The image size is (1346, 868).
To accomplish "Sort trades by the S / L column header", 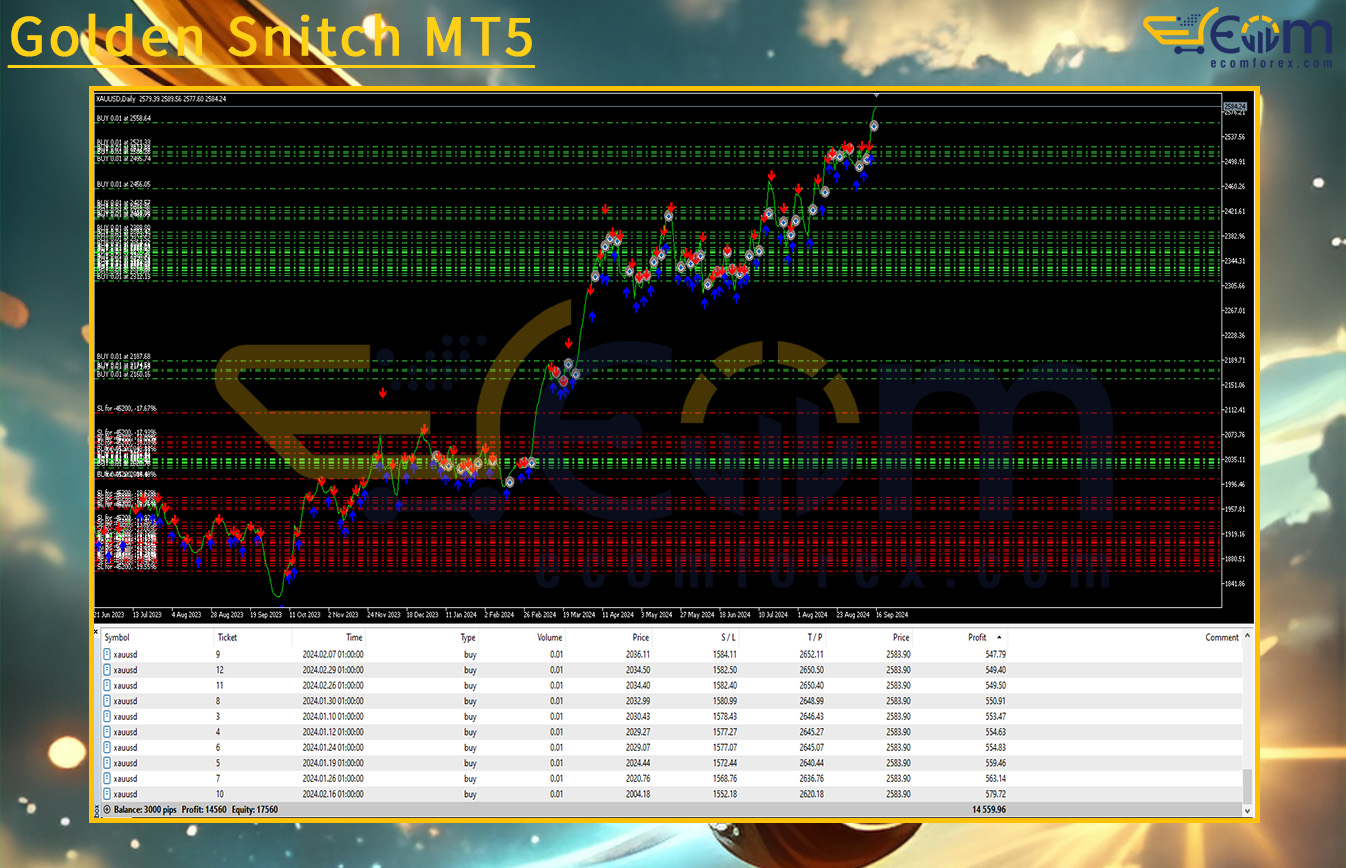I will 728,637.
